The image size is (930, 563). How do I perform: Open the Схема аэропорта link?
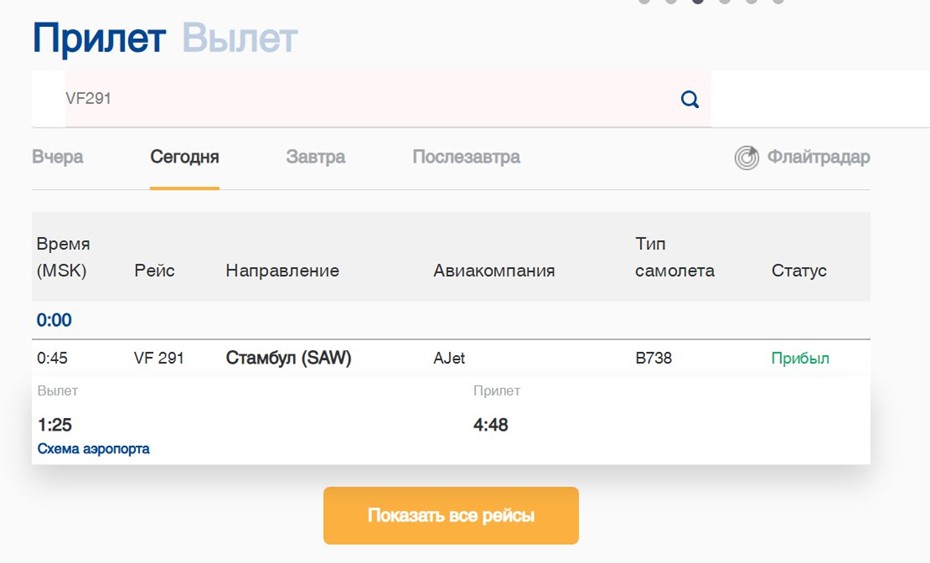point(93,449)
